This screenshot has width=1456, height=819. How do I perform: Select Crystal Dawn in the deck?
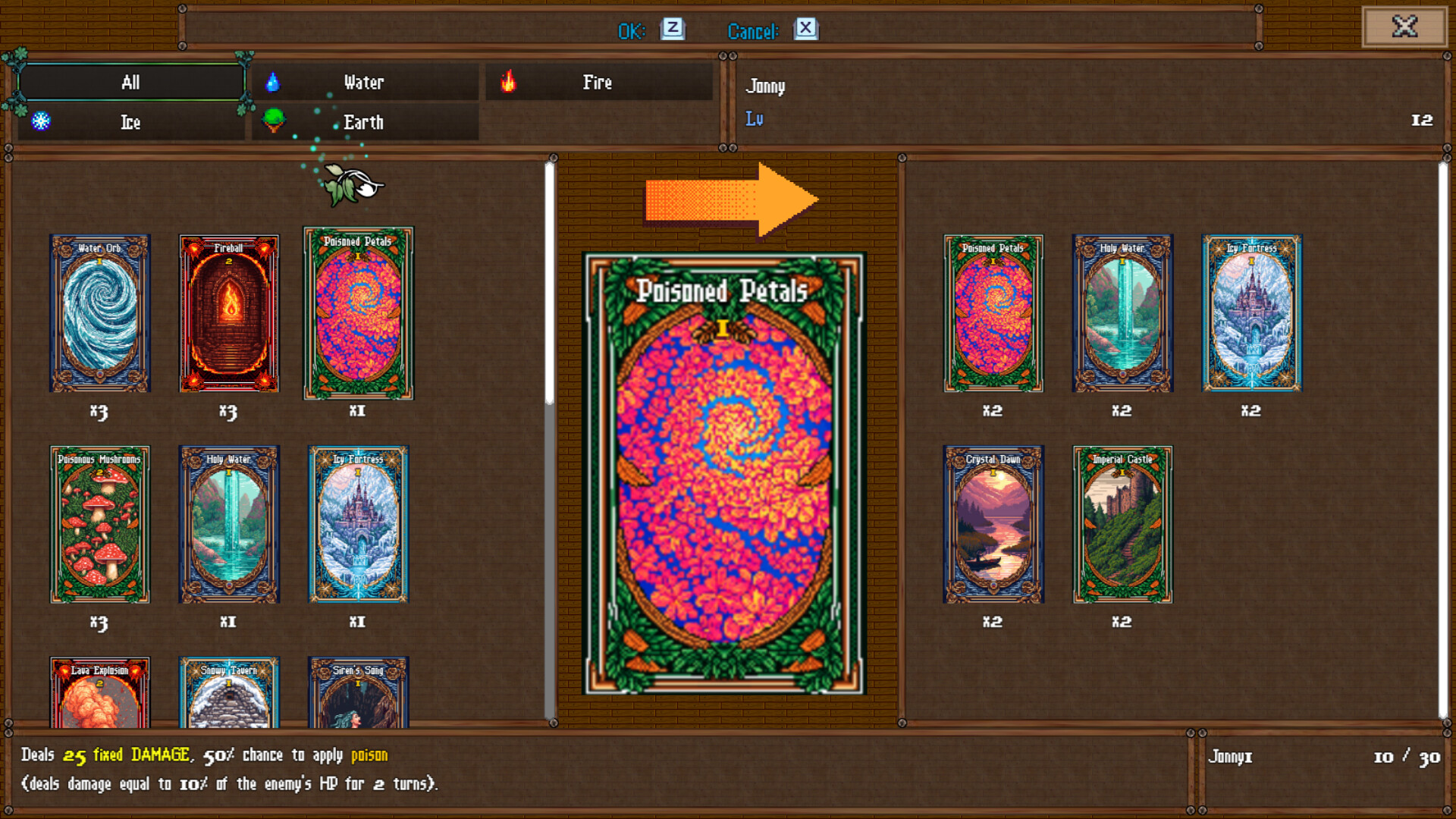(993, 524)
